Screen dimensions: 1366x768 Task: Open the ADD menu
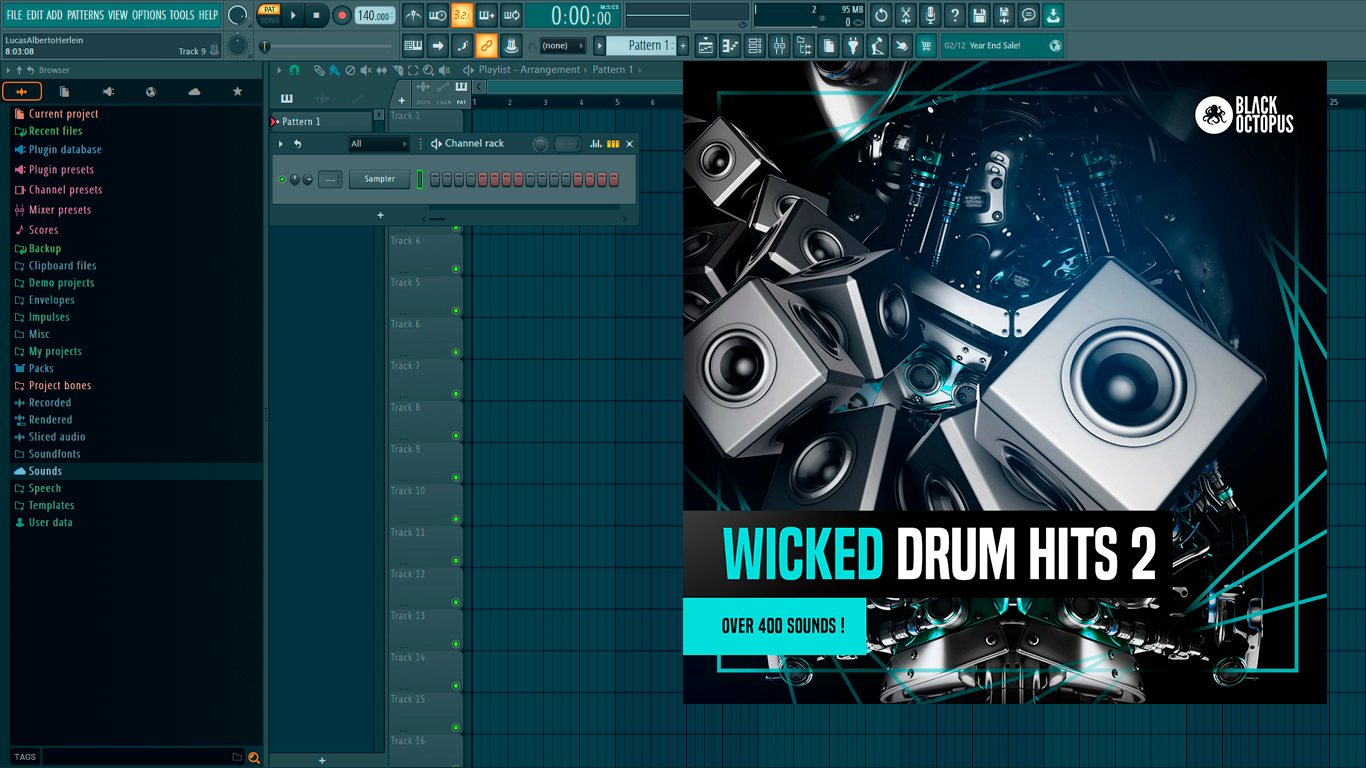[54, 15]
